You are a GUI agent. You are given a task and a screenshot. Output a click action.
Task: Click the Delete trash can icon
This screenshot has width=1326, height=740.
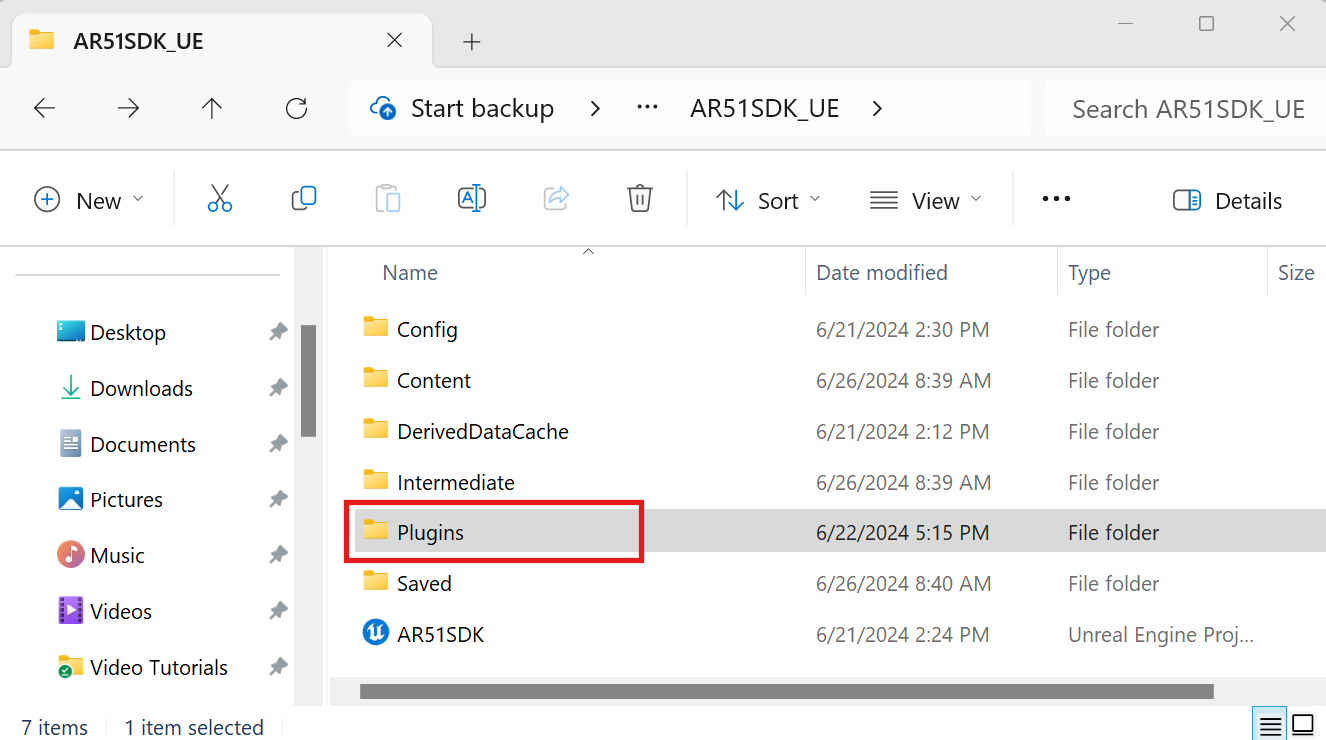[x=640, y=199]
